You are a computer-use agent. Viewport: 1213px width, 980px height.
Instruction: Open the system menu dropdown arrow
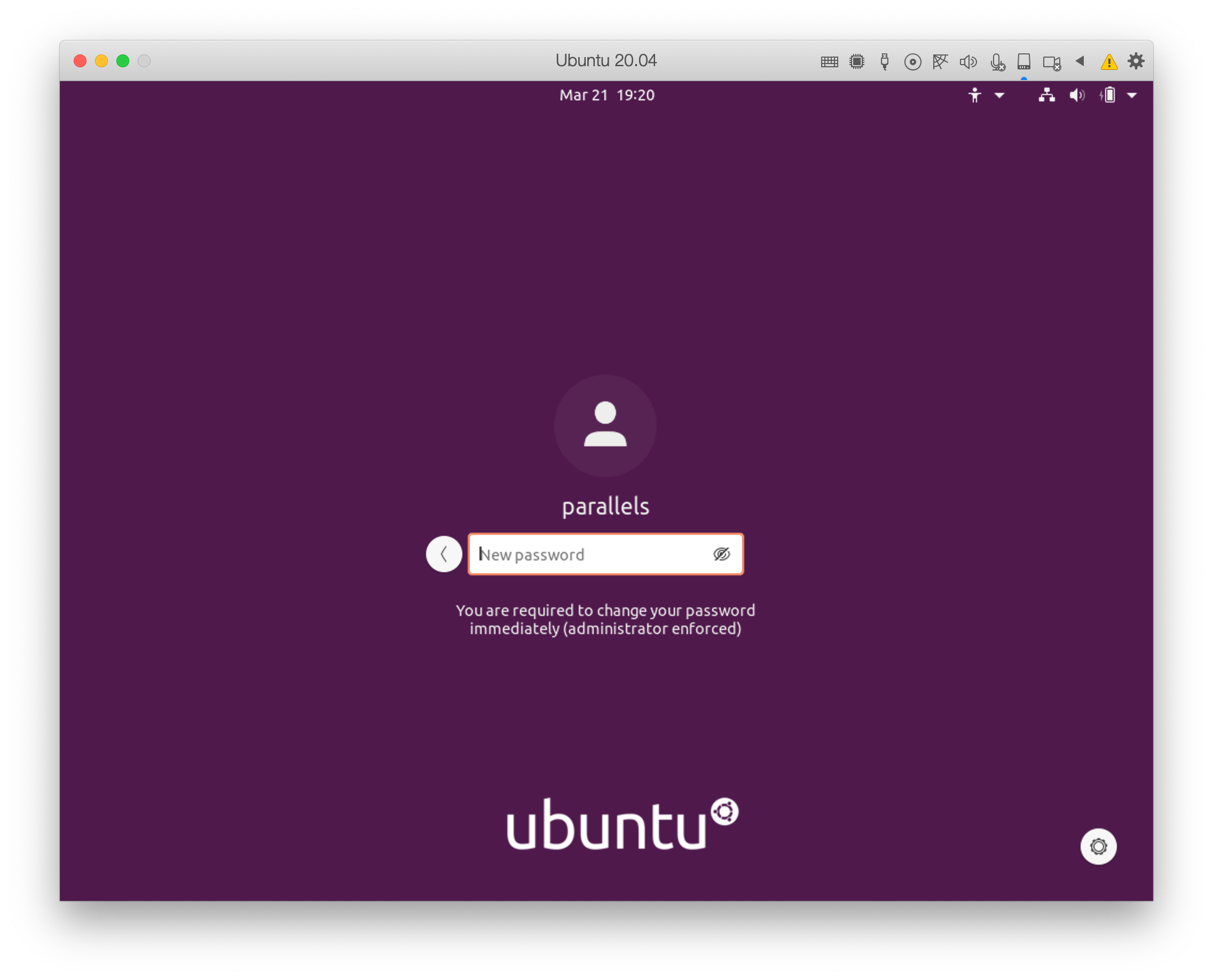1132,95
